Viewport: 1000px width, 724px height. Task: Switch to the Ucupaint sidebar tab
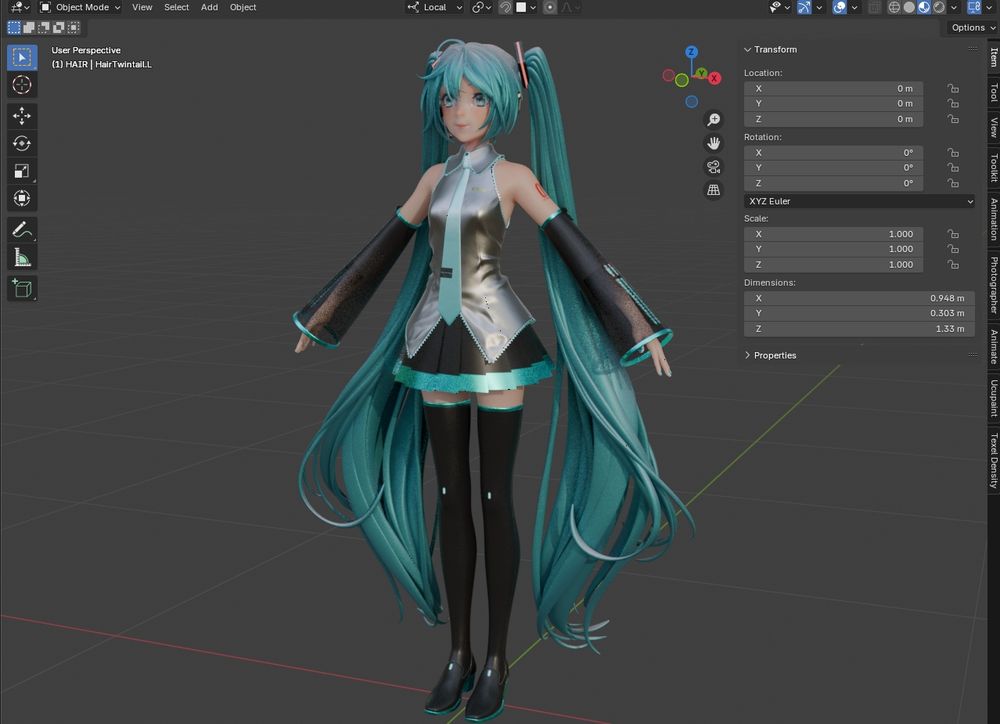tap(994, 398)
